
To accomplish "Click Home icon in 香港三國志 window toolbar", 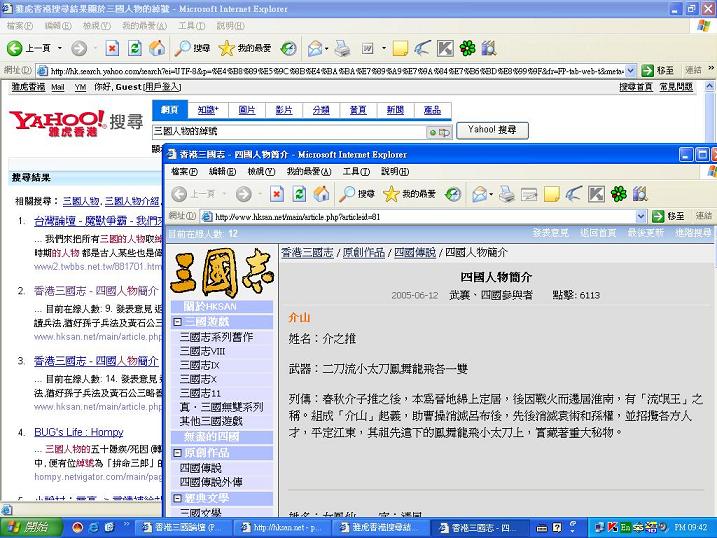I will (x=321, y=194).
